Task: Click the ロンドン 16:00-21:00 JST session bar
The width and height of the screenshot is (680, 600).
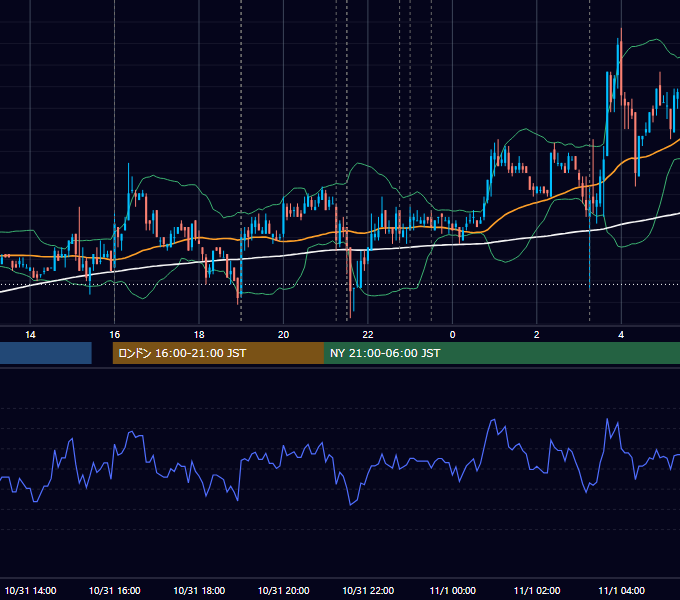Action: (x=218, y=353)
